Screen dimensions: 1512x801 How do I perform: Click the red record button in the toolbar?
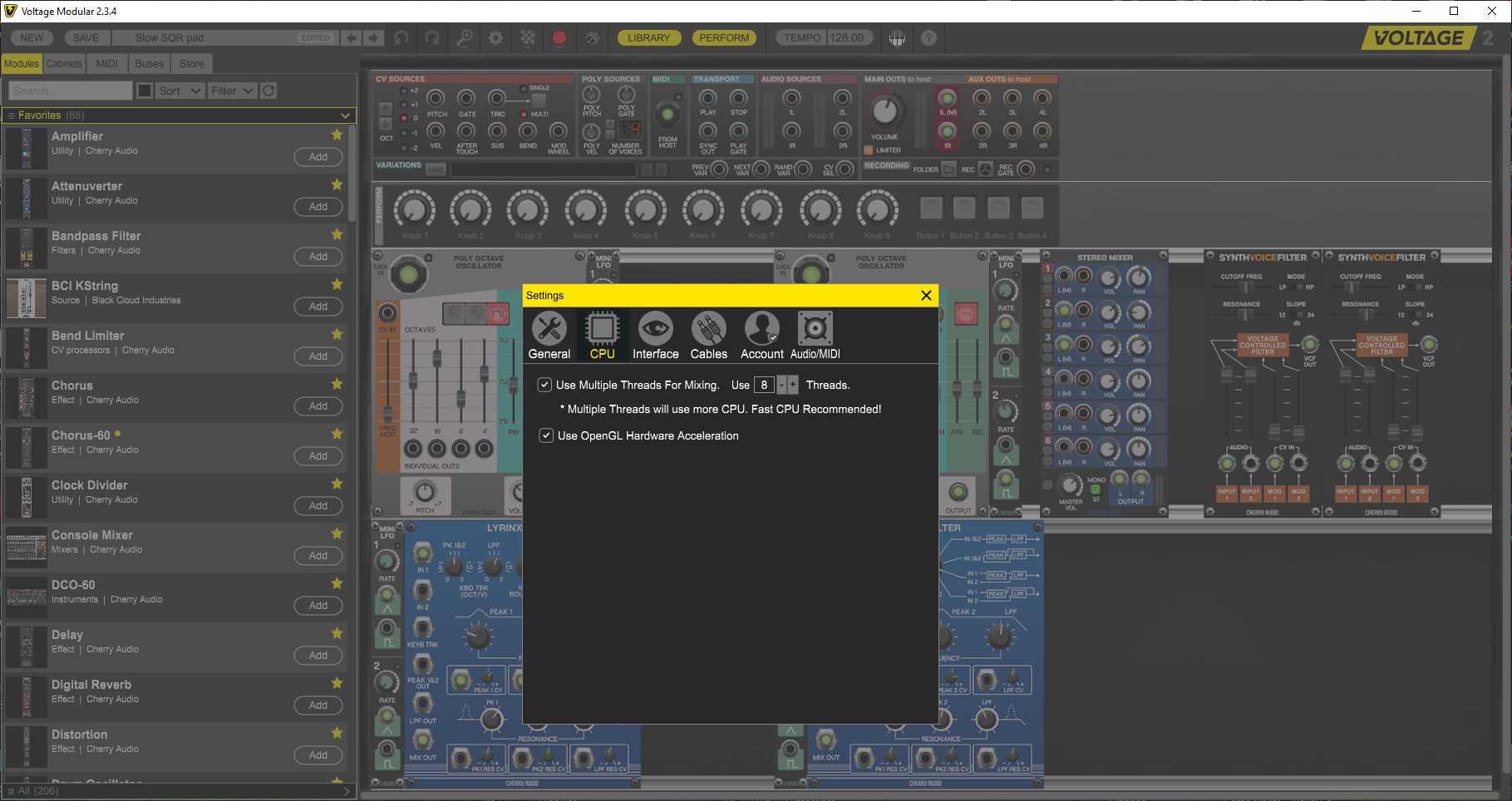559,38
